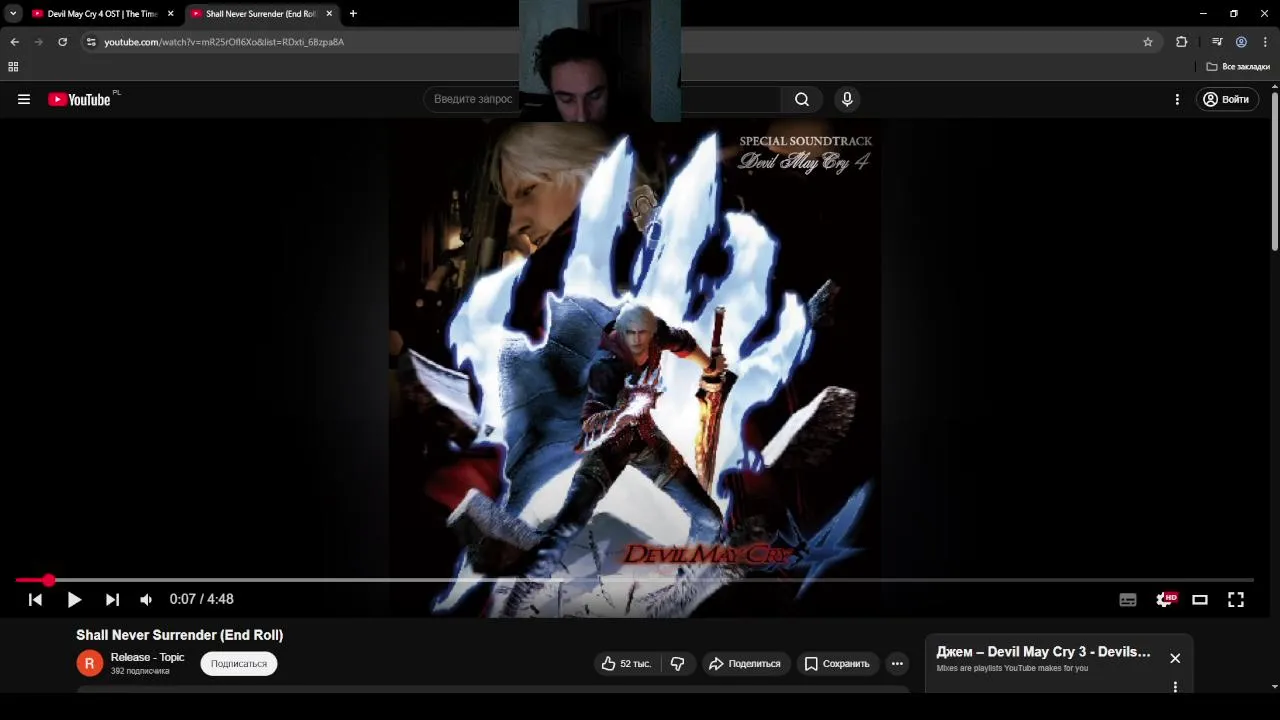Open the YouTube guide hamburger menu
Viewport: 1280px width, 720px height.
coord(24,99)
